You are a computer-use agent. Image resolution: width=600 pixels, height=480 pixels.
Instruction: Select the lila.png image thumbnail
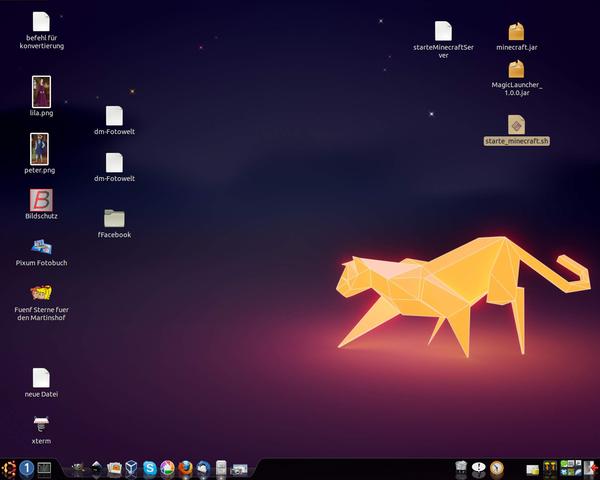coord(41,92)
